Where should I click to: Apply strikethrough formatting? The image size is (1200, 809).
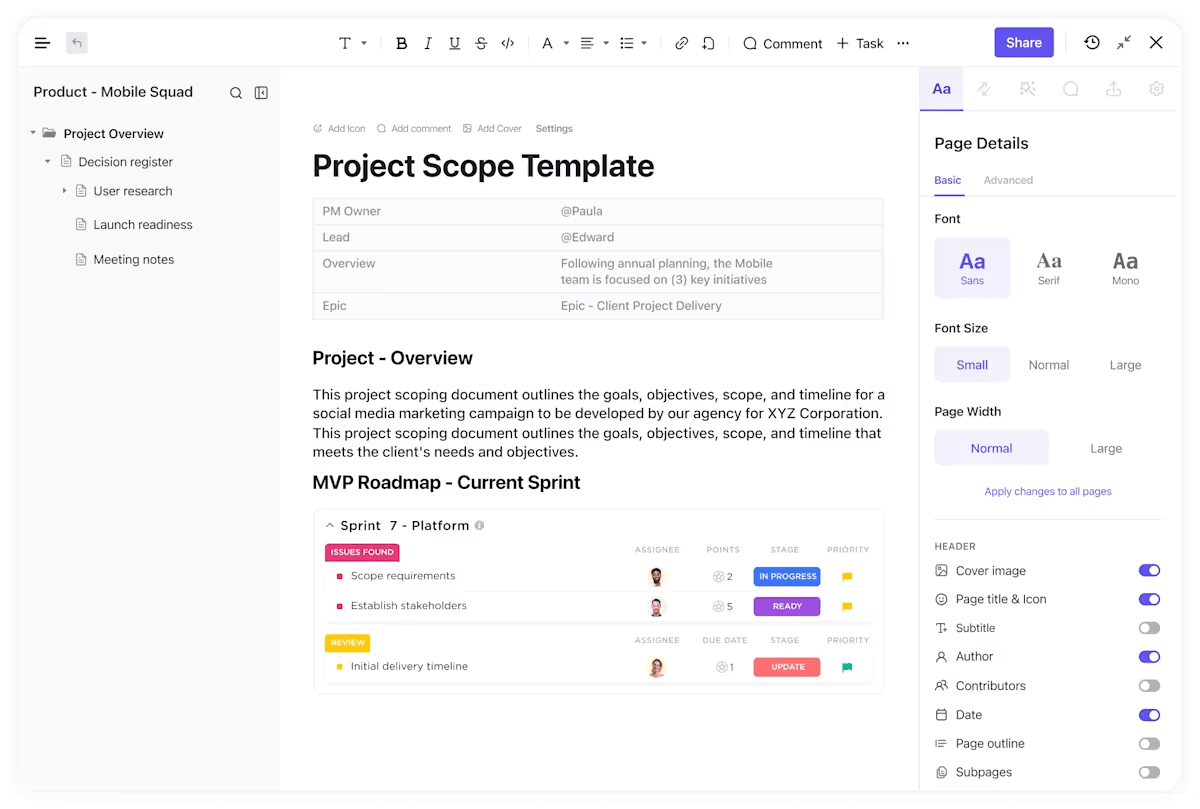pyautogui.click(x=481, y=43)
